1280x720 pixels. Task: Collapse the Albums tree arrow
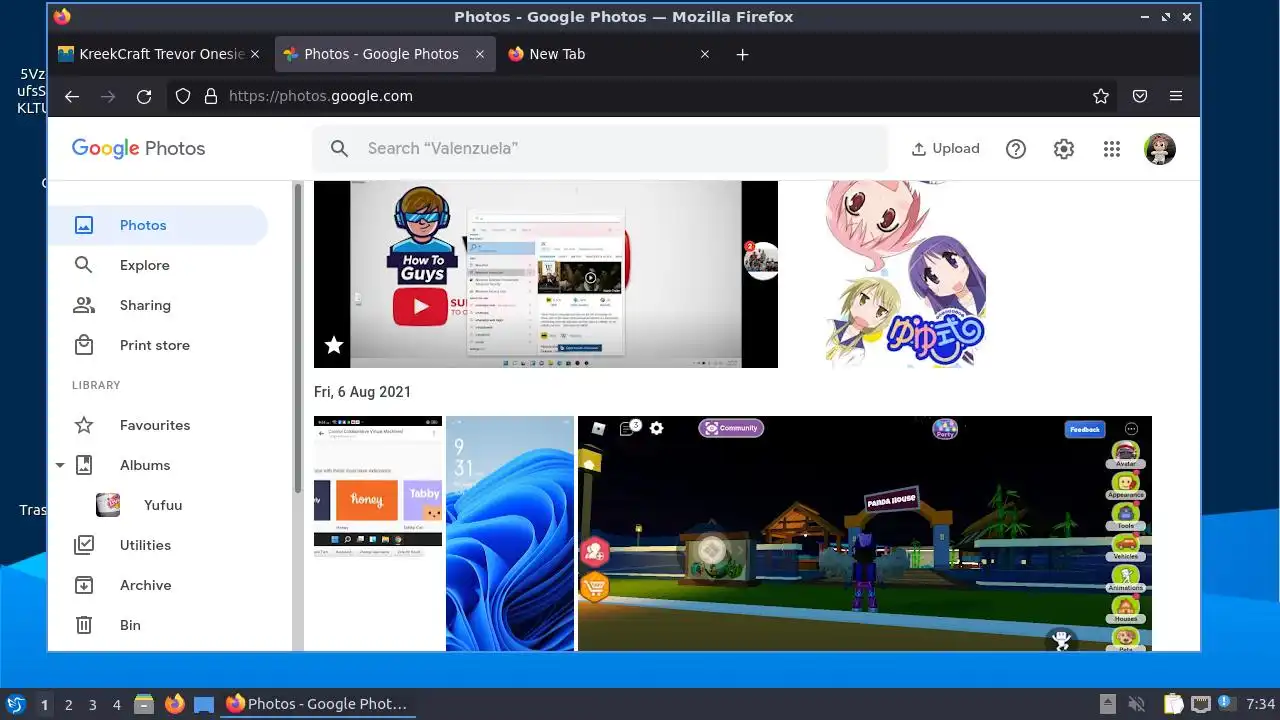pos(60,465)
